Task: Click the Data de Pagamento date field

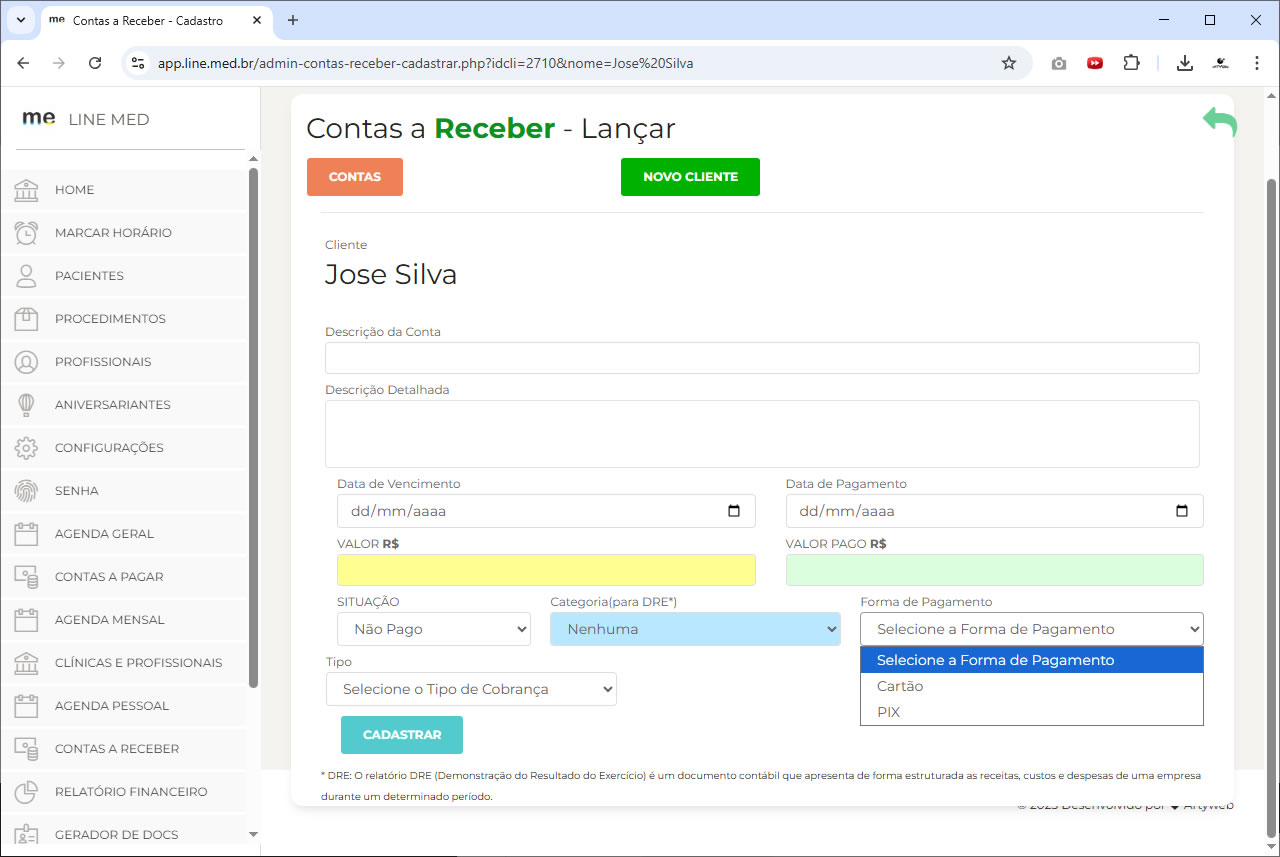Action: pyautogui.click(x=995, y=511)
